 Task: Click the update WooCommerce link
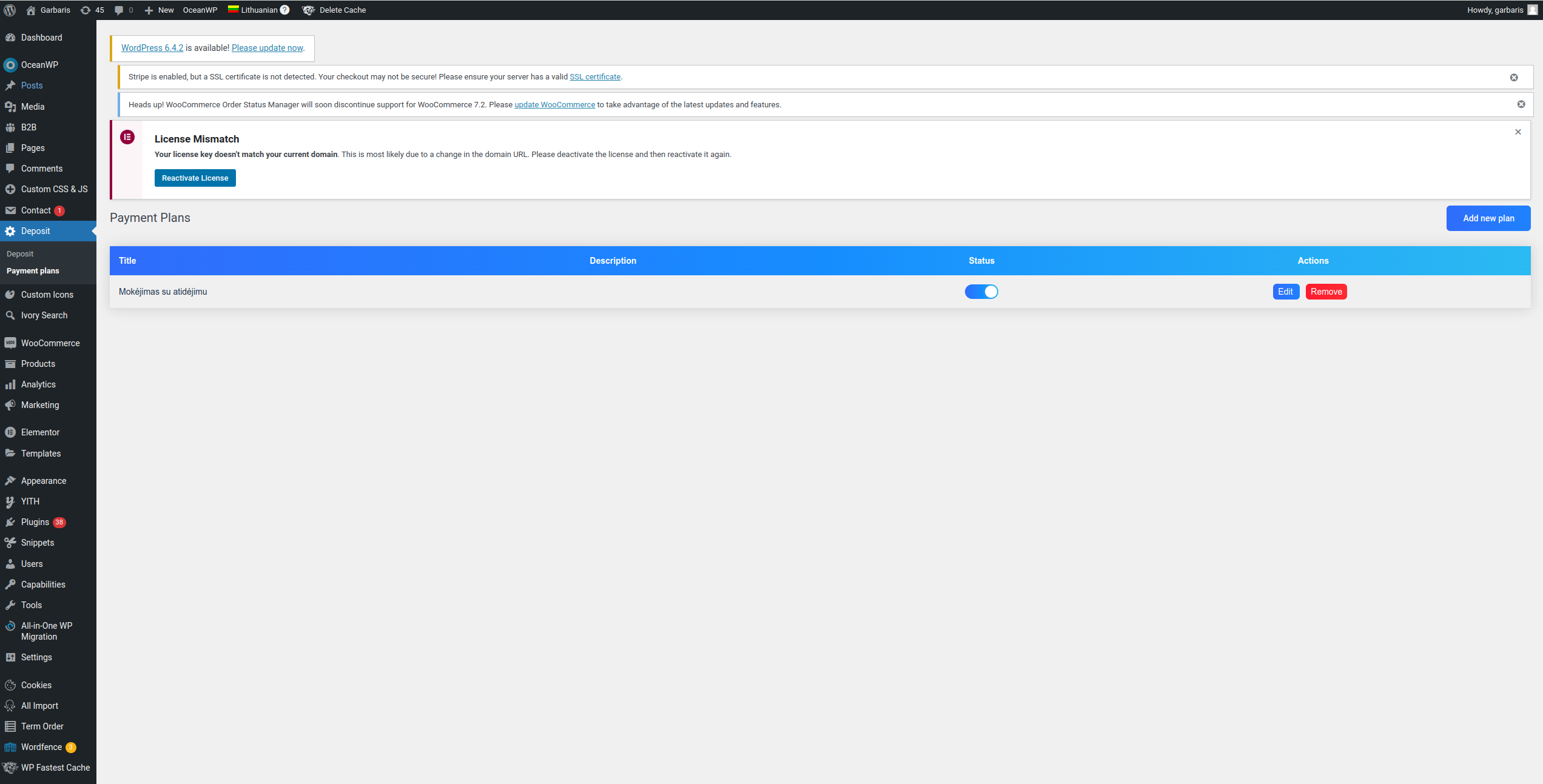[x=554, y=105]
